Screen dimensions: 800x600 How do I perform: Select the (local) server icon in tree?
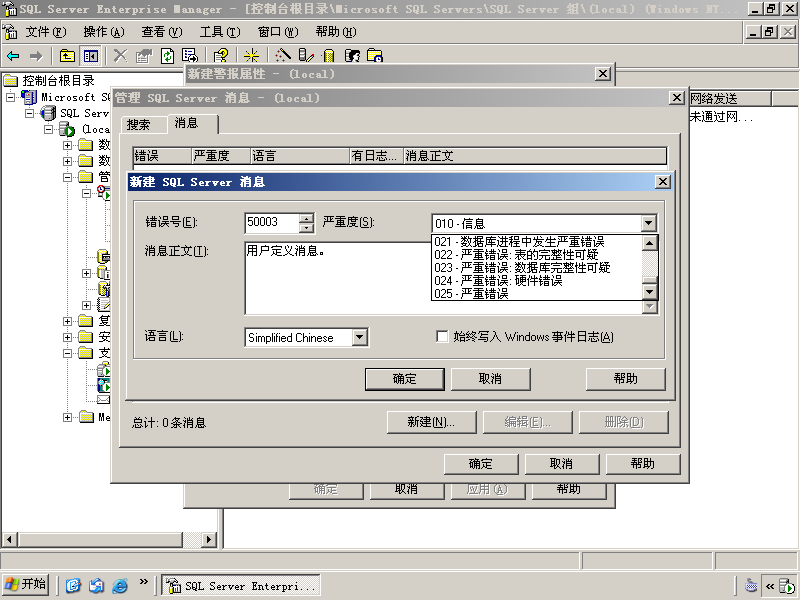pos(68,129)
